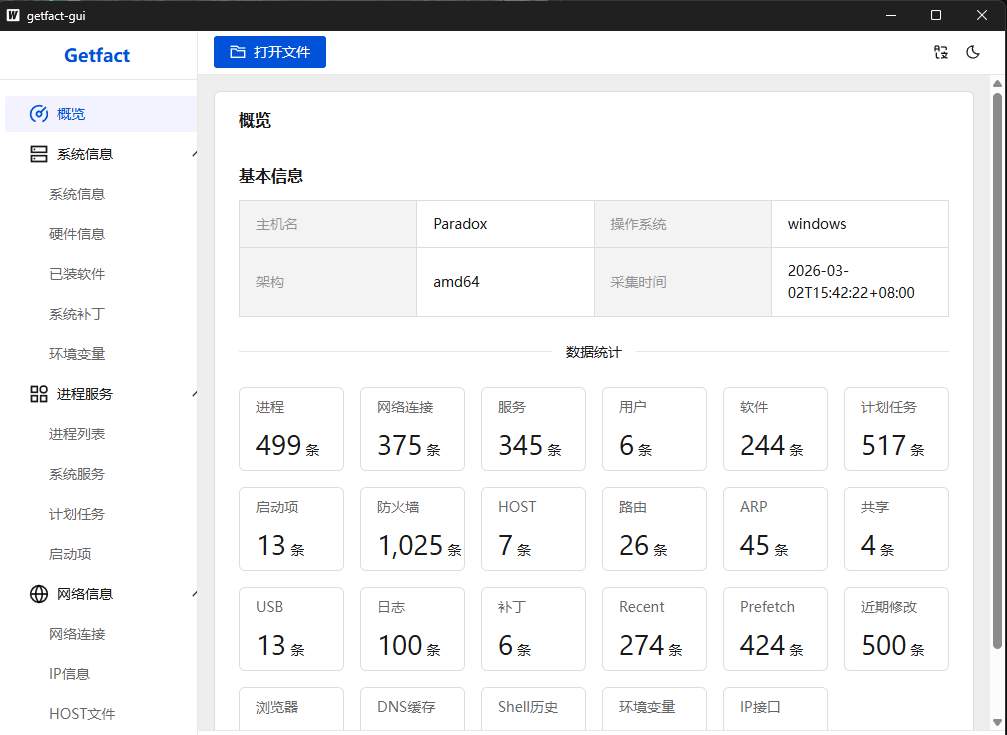Click the 日志 100 条 statistic card
The width and height of the screenshot is (1007, 735).
[x=412, y=629]
